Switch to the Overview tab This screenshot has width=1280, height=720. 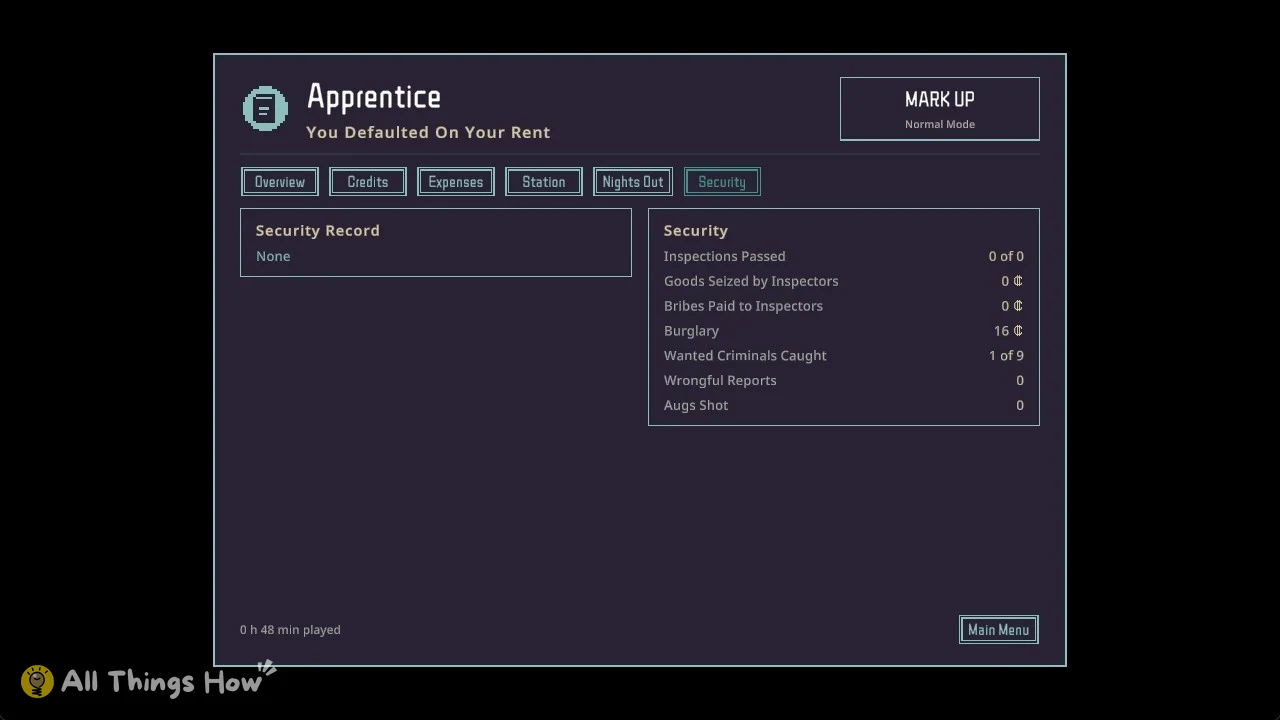tap(280, 182)
